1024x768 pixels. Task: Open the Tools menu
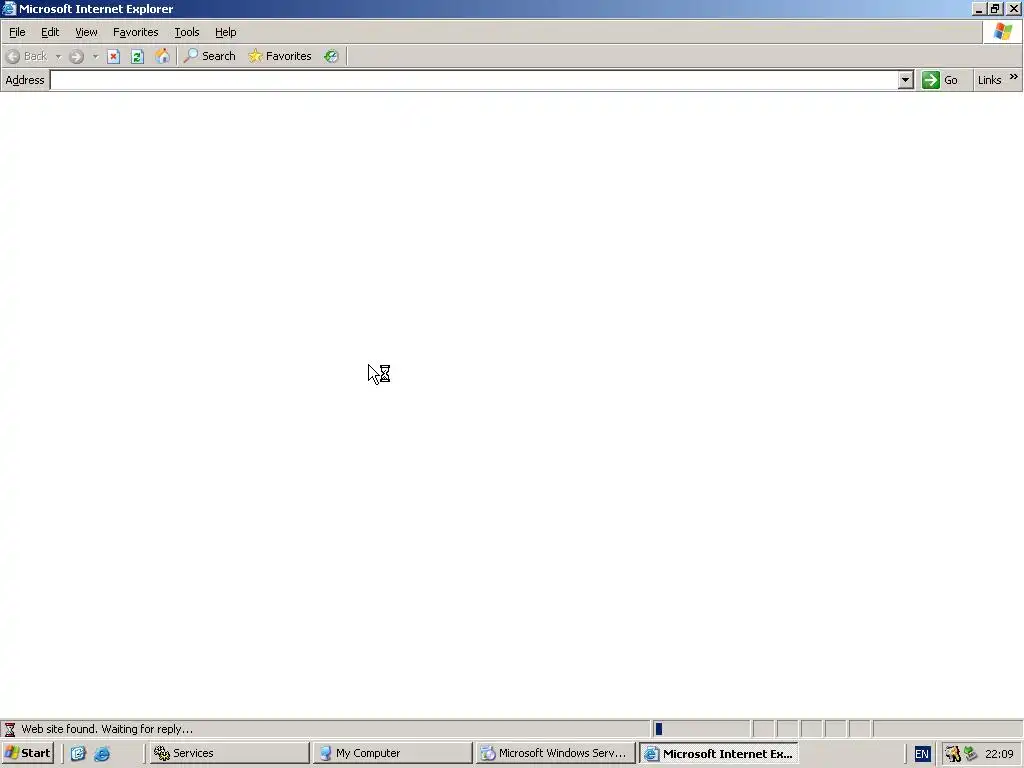pos(186,32)
